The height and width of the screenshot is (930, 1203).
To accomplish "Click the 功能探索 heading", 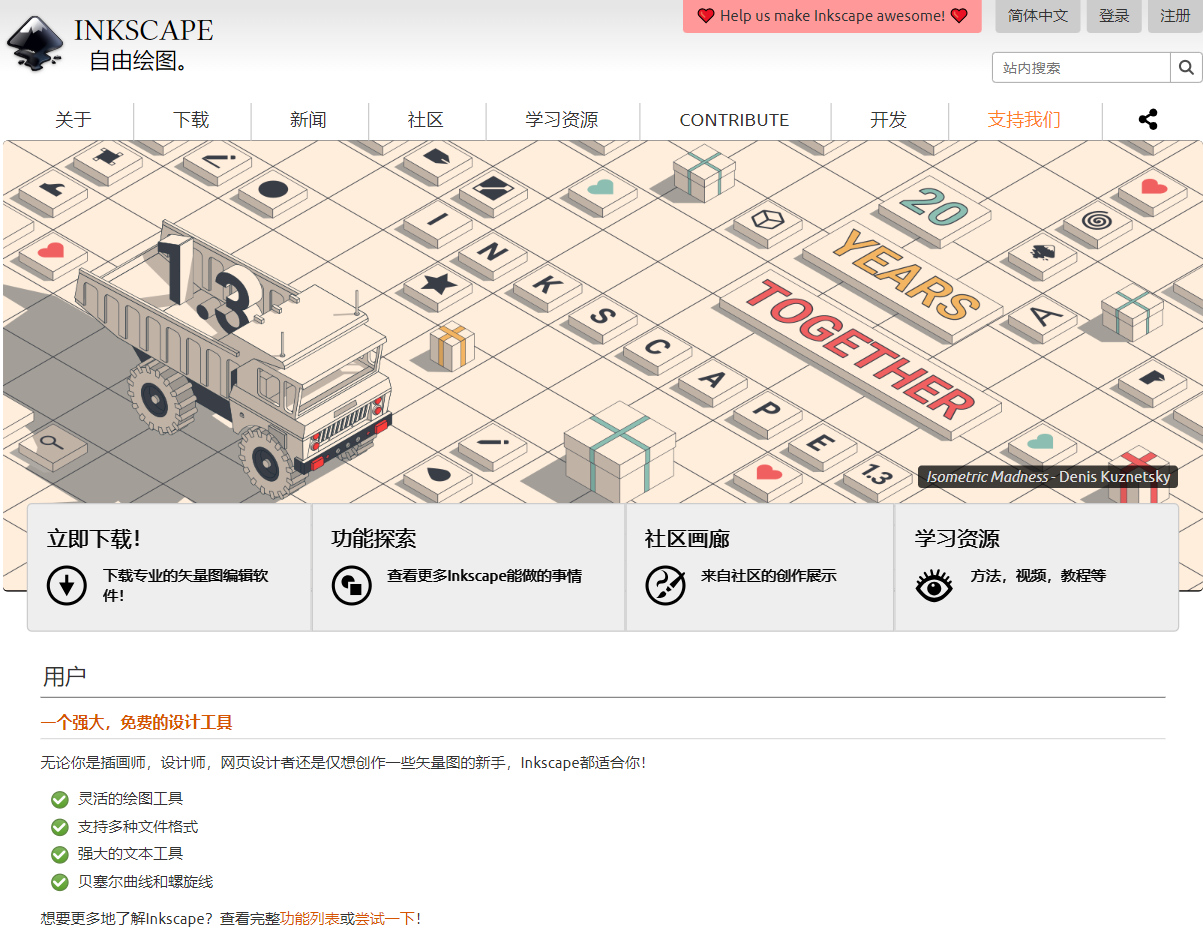I will click(374, 539).
